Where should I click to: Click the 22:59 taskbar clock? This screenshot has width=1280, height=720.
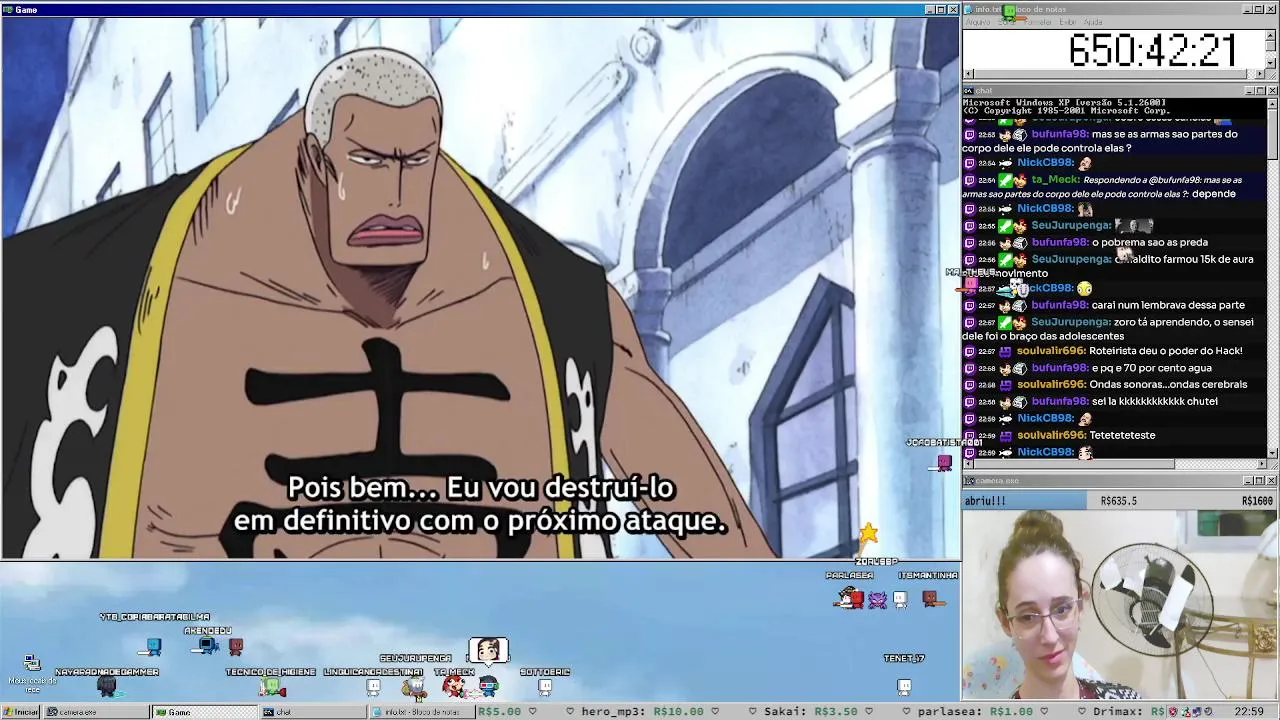pyautogui.click(x=1249, y=712)
